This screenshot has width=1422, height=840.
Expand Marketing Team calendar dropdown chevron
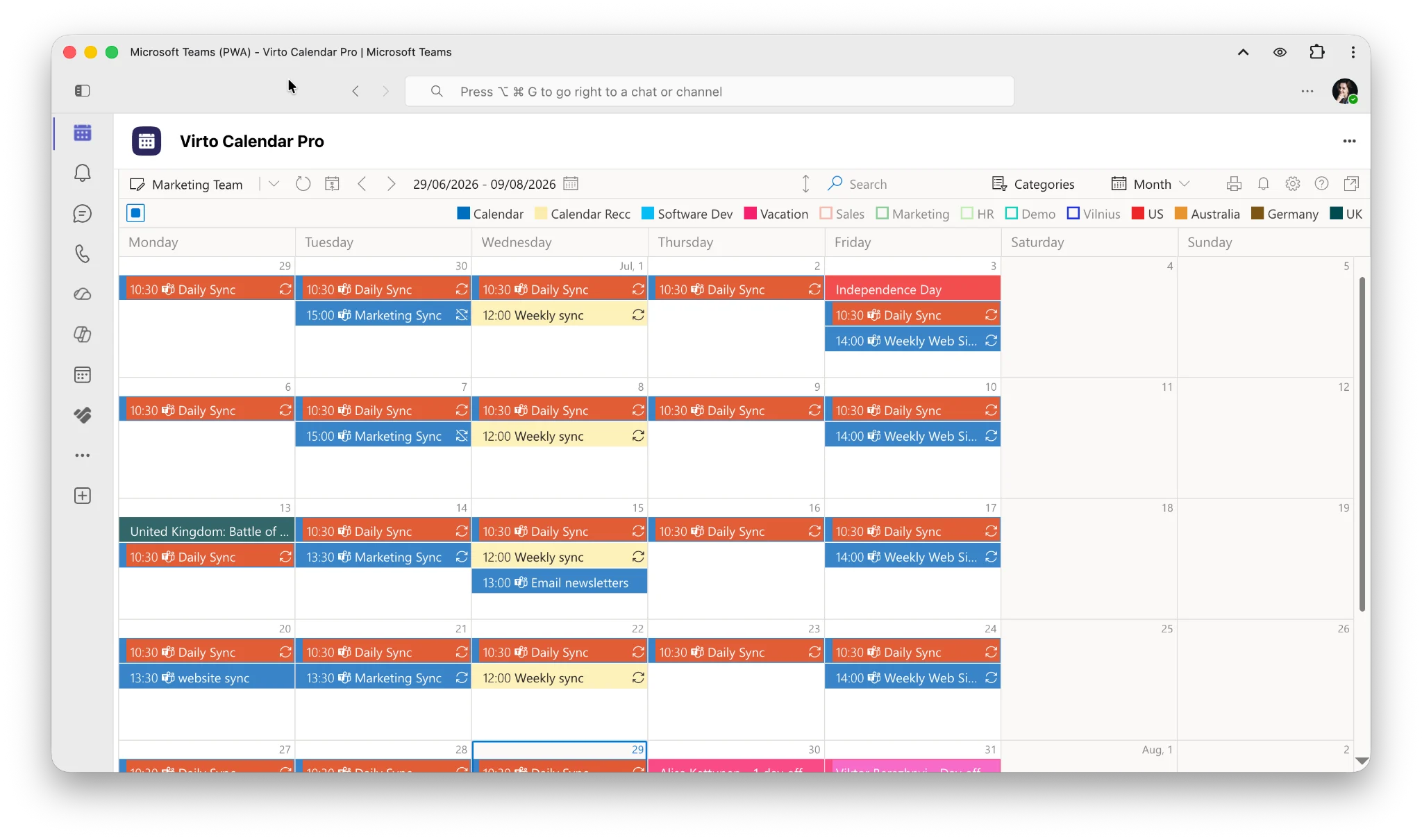coord(274,184)
